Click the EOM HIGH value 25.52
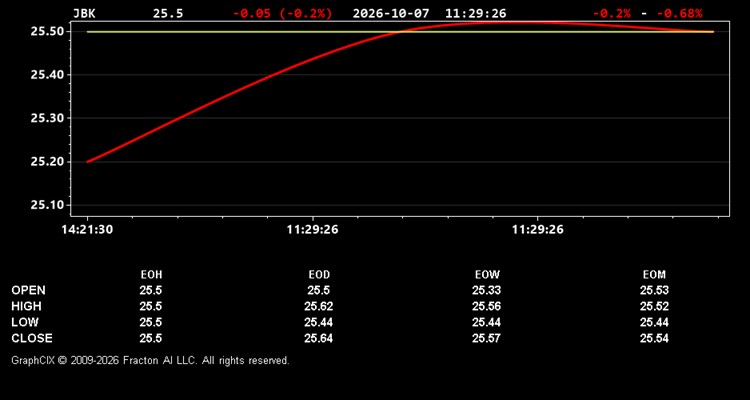This screenshot has width=750, height=400. (654, 306)
